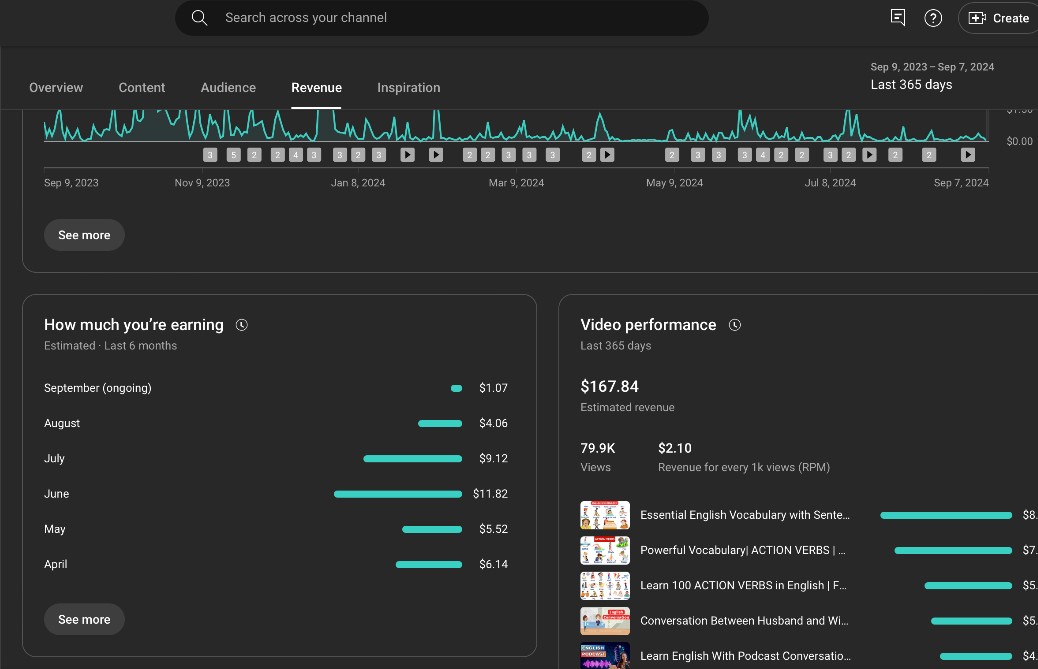Open the send feedback icon
Screen dimensions: 1038x669
point(898,18)
